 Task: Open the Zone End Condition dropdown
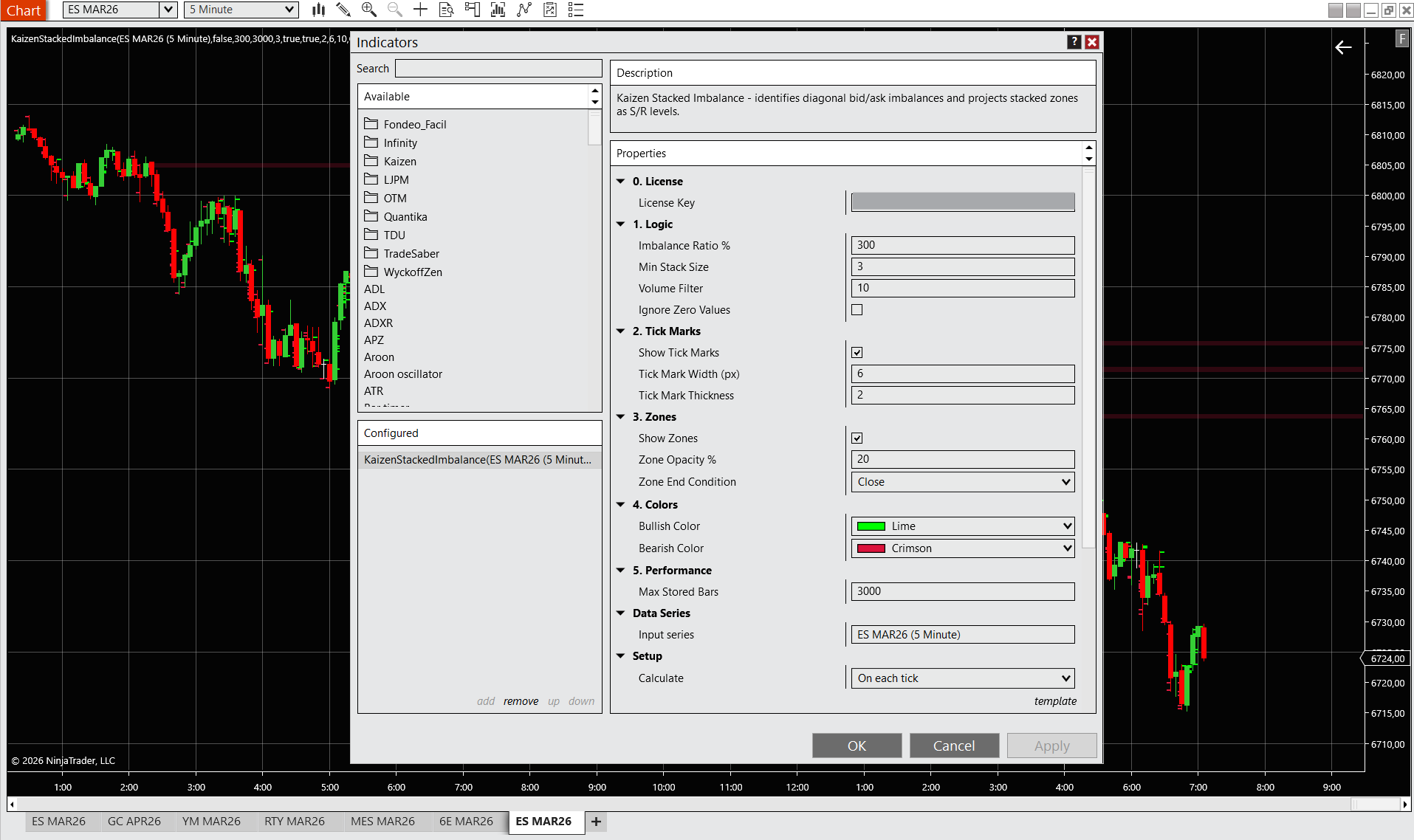click(x=962, y=482)
